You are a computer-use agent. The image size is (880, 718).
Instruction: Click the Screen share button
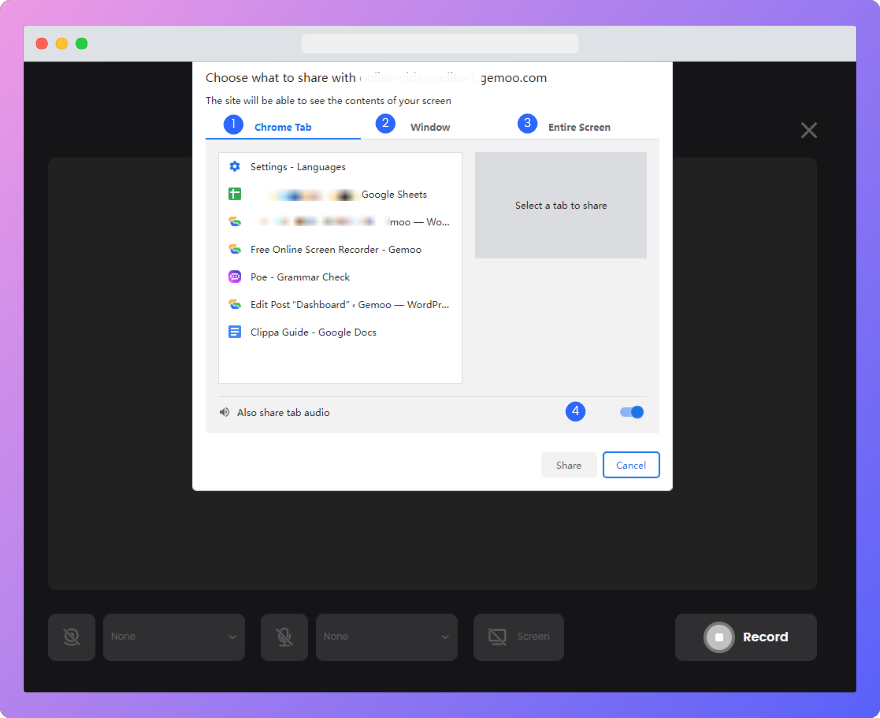pyautogui.click(x=519, y=637)
